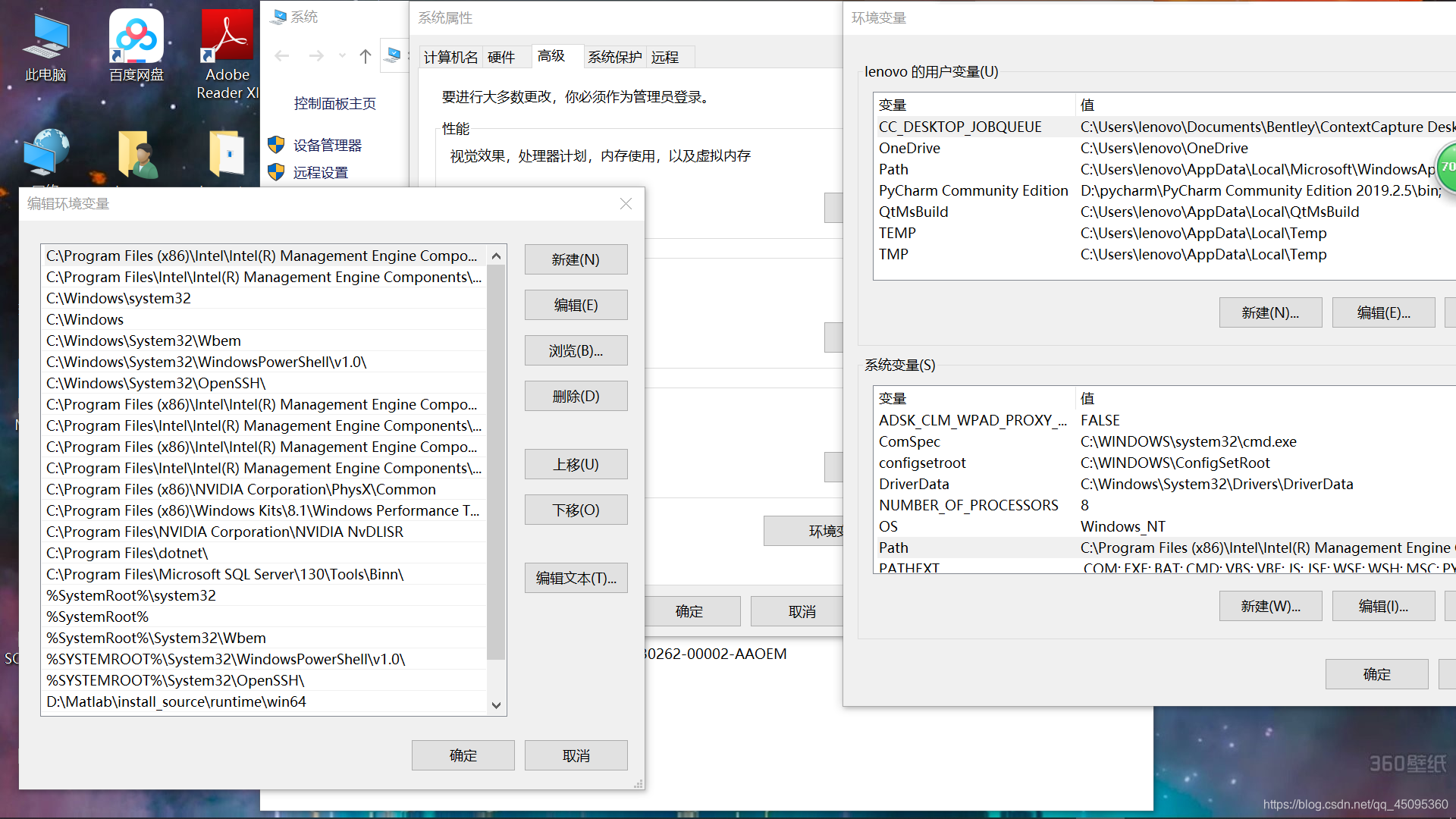Select PyCharm Community Edition user variable
1456x819 pixels.
[x=1165, y=190]
